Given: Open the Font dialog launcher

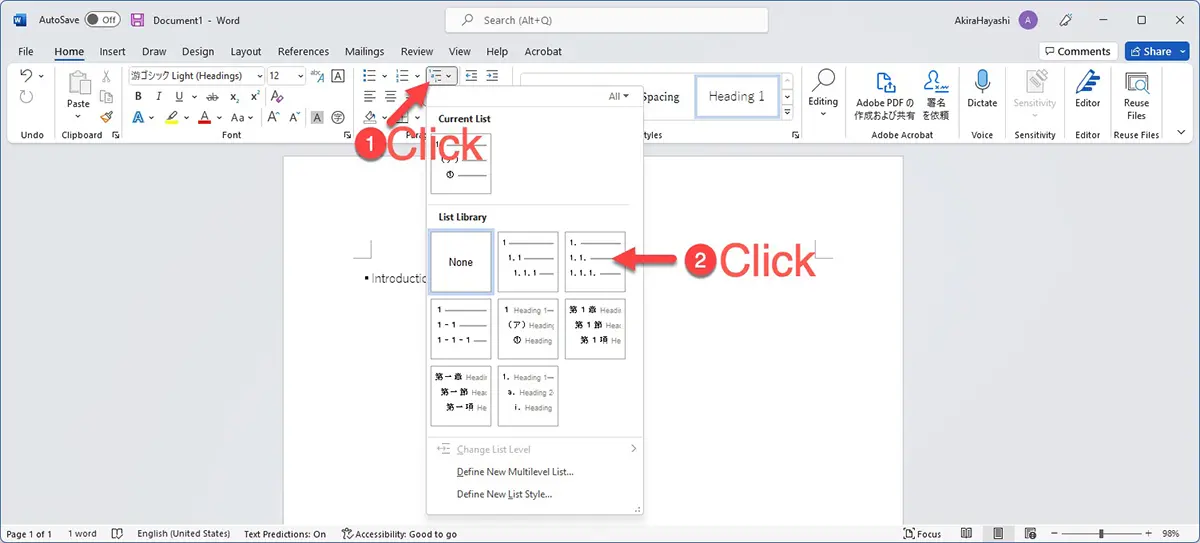Looking at the screenshot, I should pyautogui.click(x=346, y=135).
